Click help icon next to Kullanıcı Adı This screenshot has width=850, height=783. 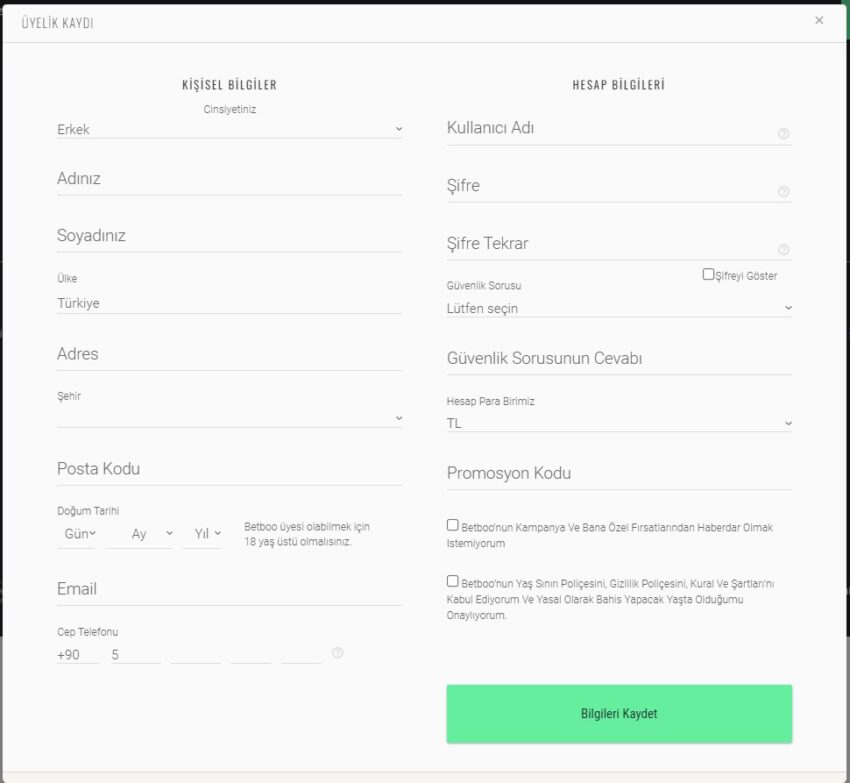783,133
